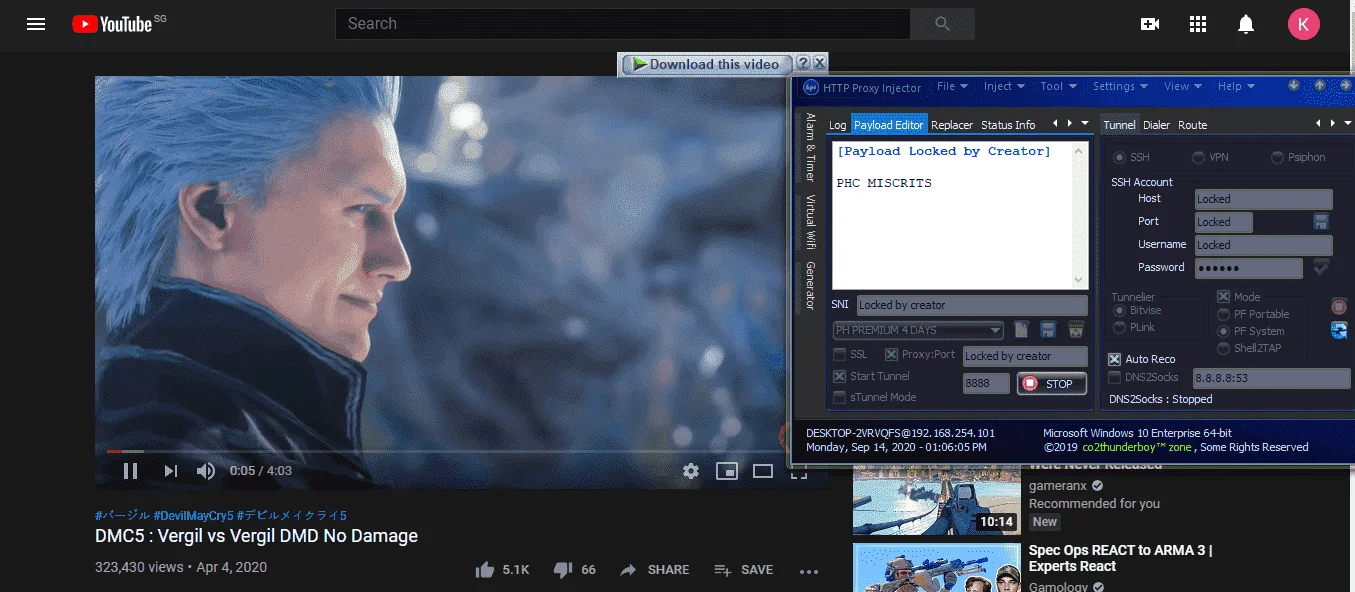The height and width of the screenshot is (592, 1355).
Task: Open the Tool dropdown menu
Action: pos(1057,87)
